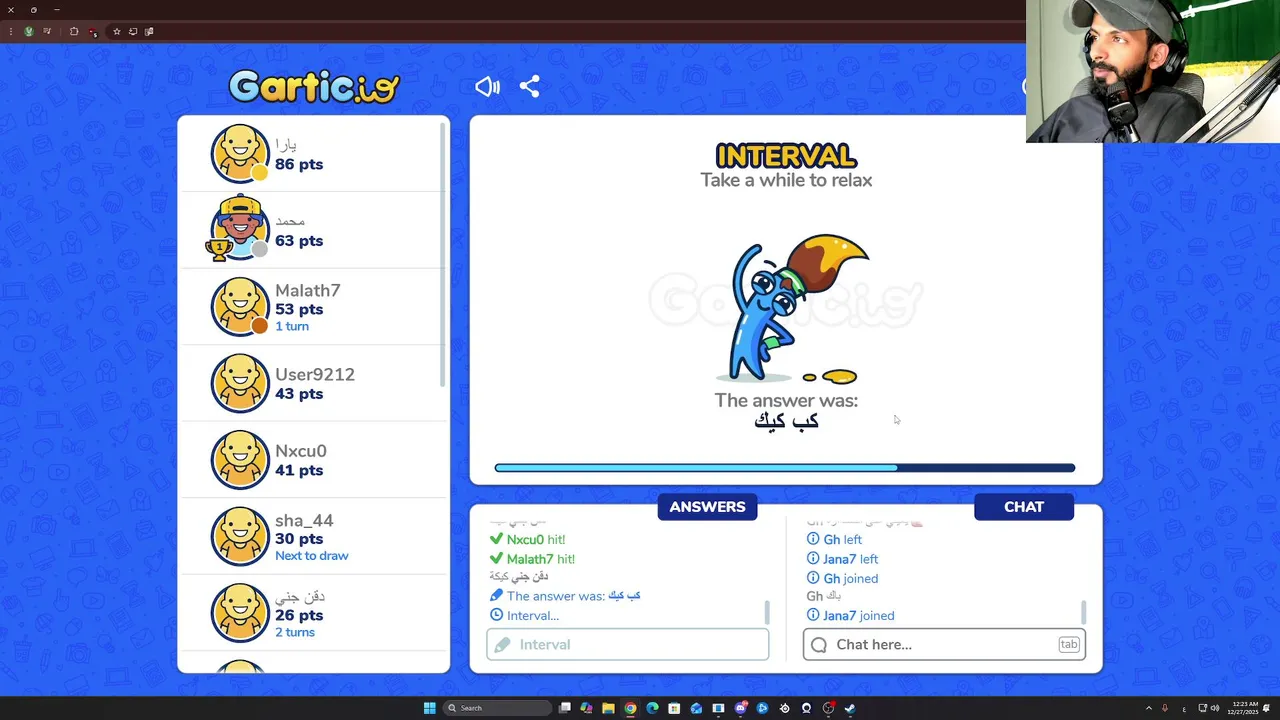Click the "41 pts" score of Nxcu0
Viewport: 1280px width, 720px height.
click(x=299, y=471)
